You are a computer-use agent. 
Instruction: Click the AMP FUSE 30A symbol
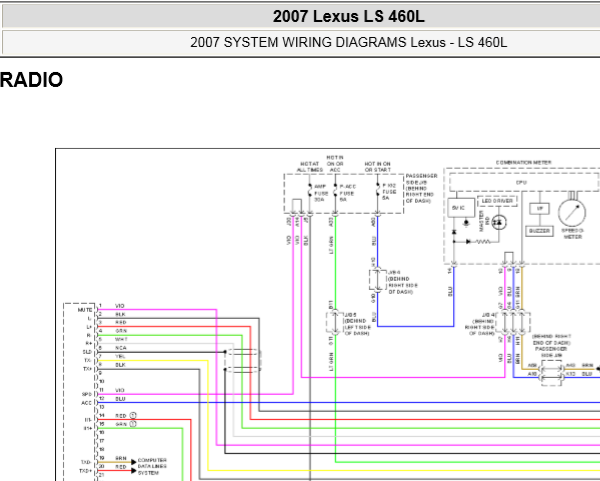(310, 191)
